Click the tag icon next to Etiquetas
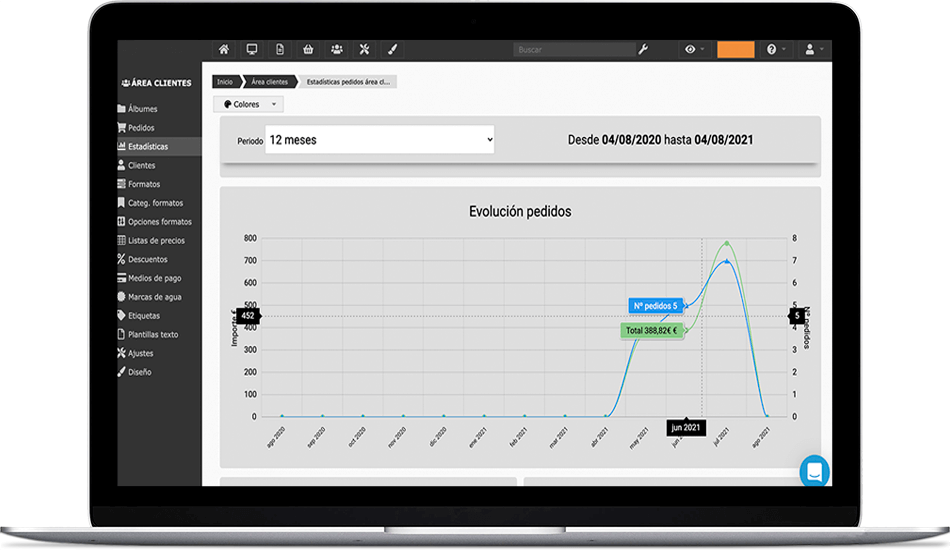950x551 pixels. tap(121, 315)
